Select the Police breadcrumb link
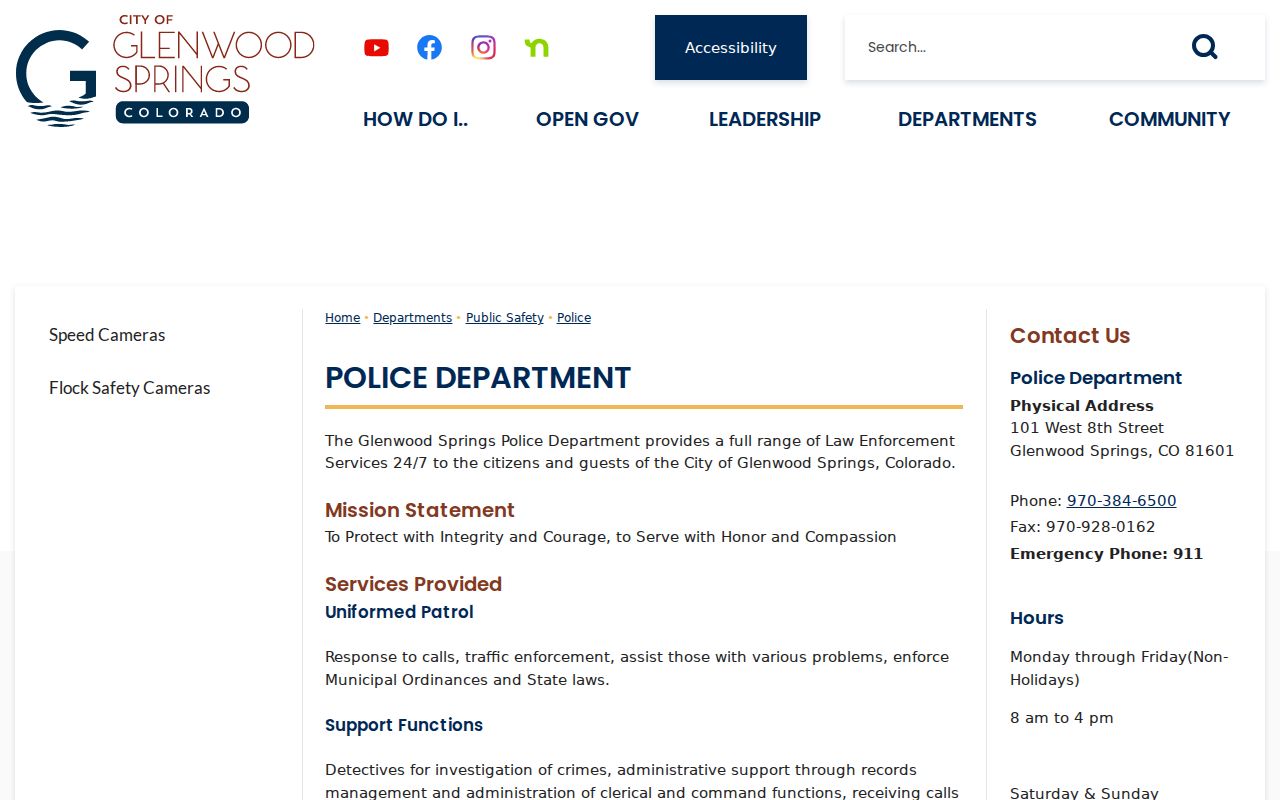Image resolution: width=1280 pixels, height=800 pixels. point(574,318)
